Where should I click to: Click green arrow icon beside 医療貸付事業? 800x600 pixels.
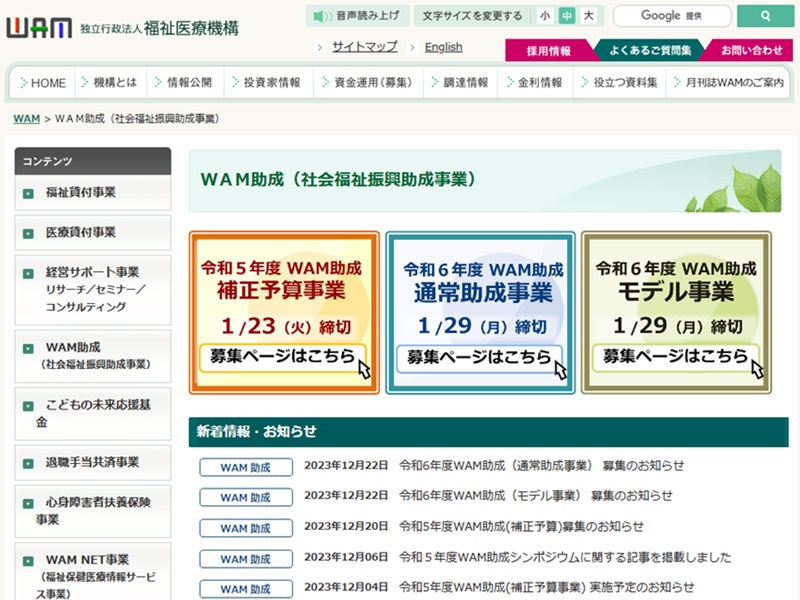coord(29,233)
